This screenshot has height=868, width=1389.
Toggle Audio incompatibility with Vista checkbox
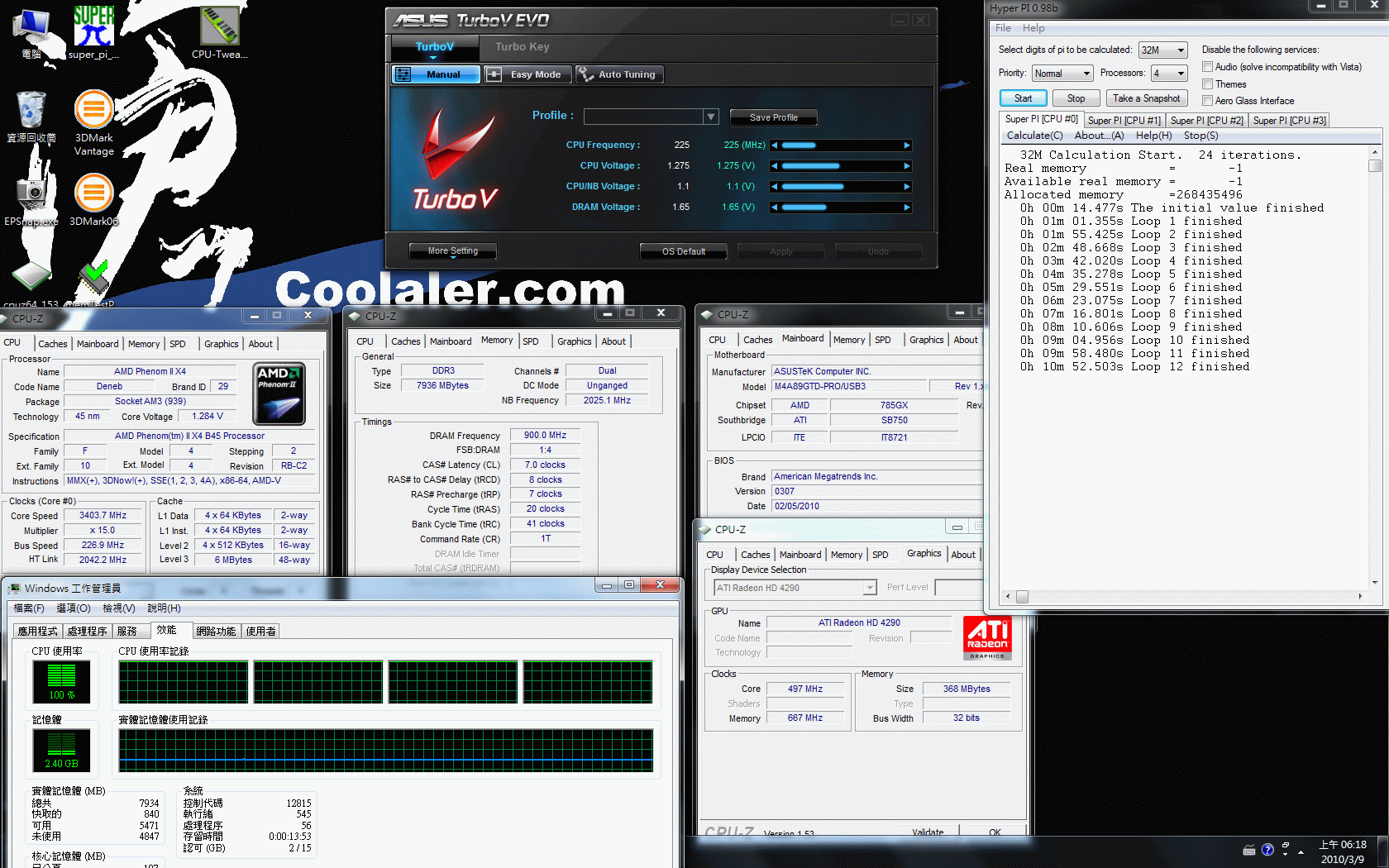[x=1208, y=67]
